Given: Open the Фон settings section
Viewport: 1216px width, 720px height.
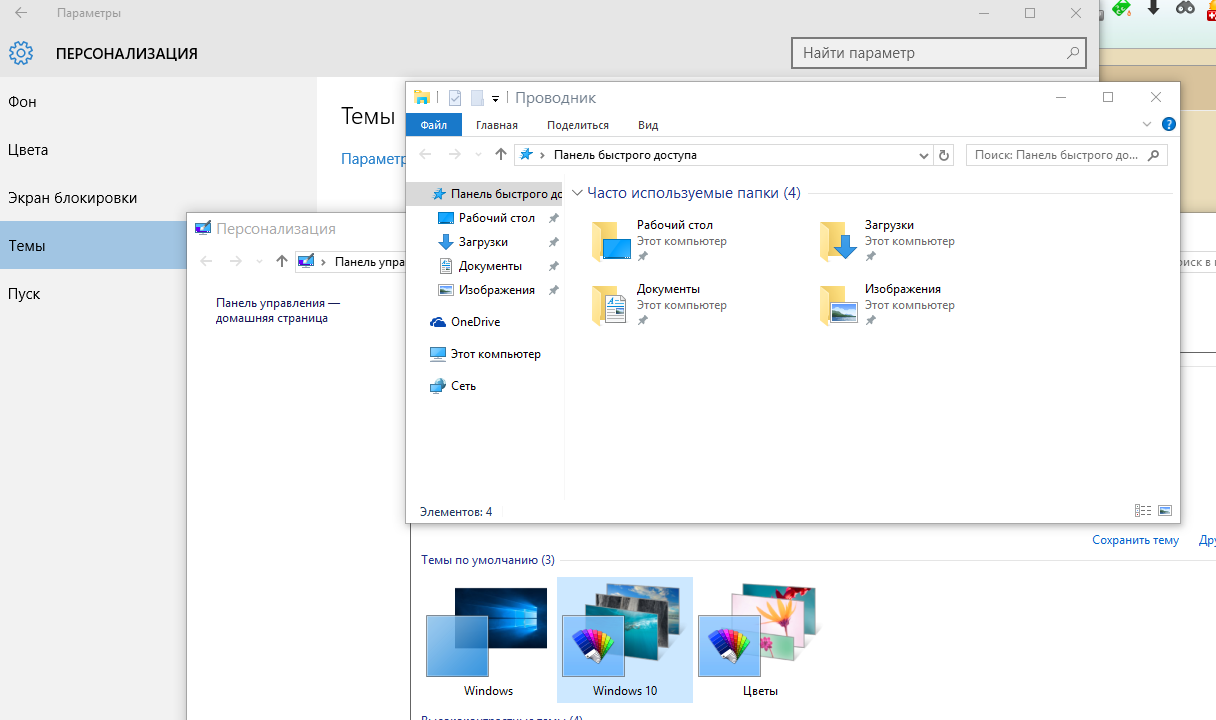Looking at the screenshot, I should pyautogui.click(x=158, y=102).
